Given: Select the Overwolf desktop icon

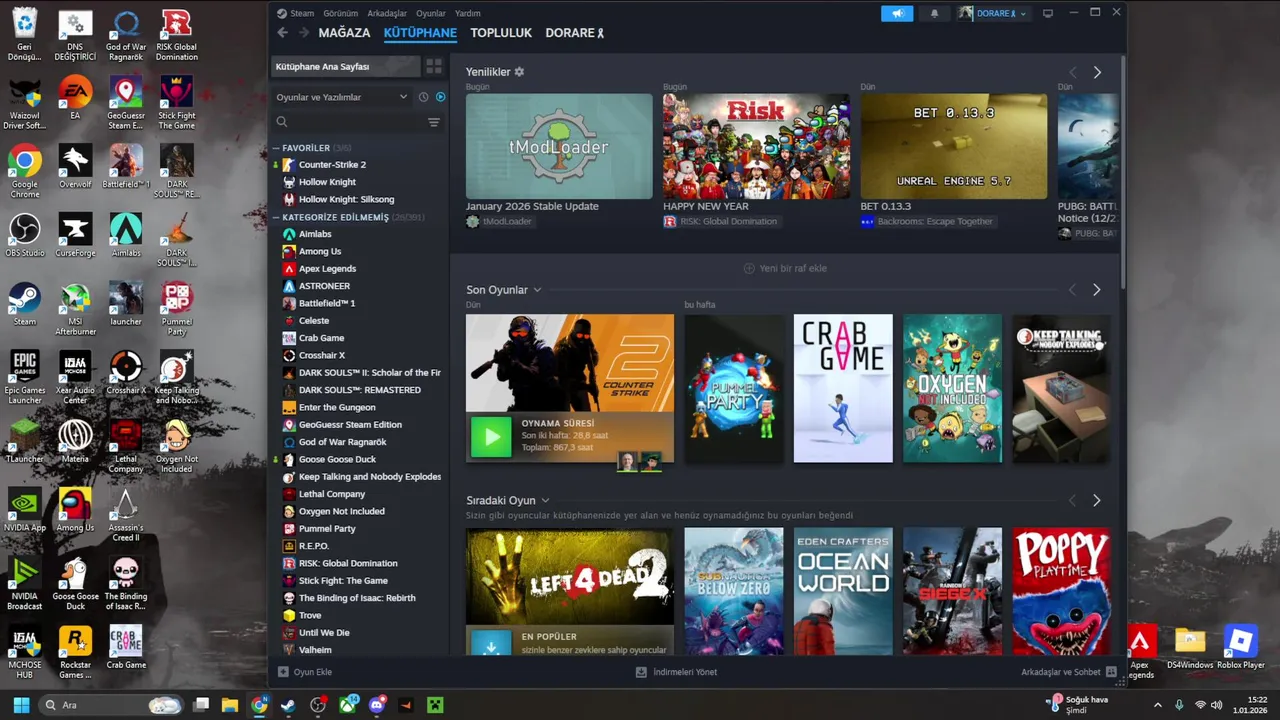Looking at the screenshot, I should click(75, 167).
